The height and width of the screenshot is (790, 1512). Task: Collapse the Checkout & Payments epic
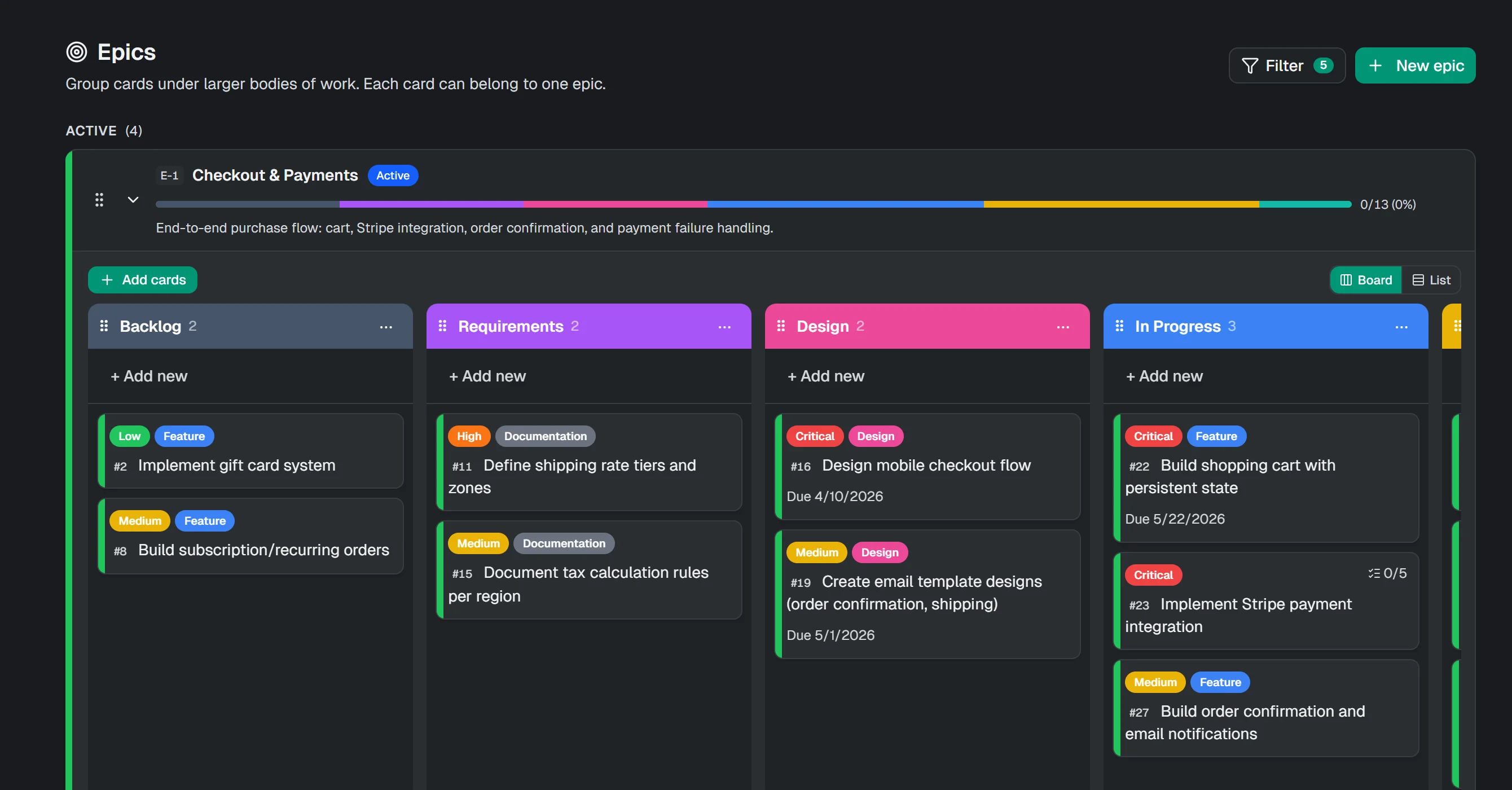(x=133, y=200)
